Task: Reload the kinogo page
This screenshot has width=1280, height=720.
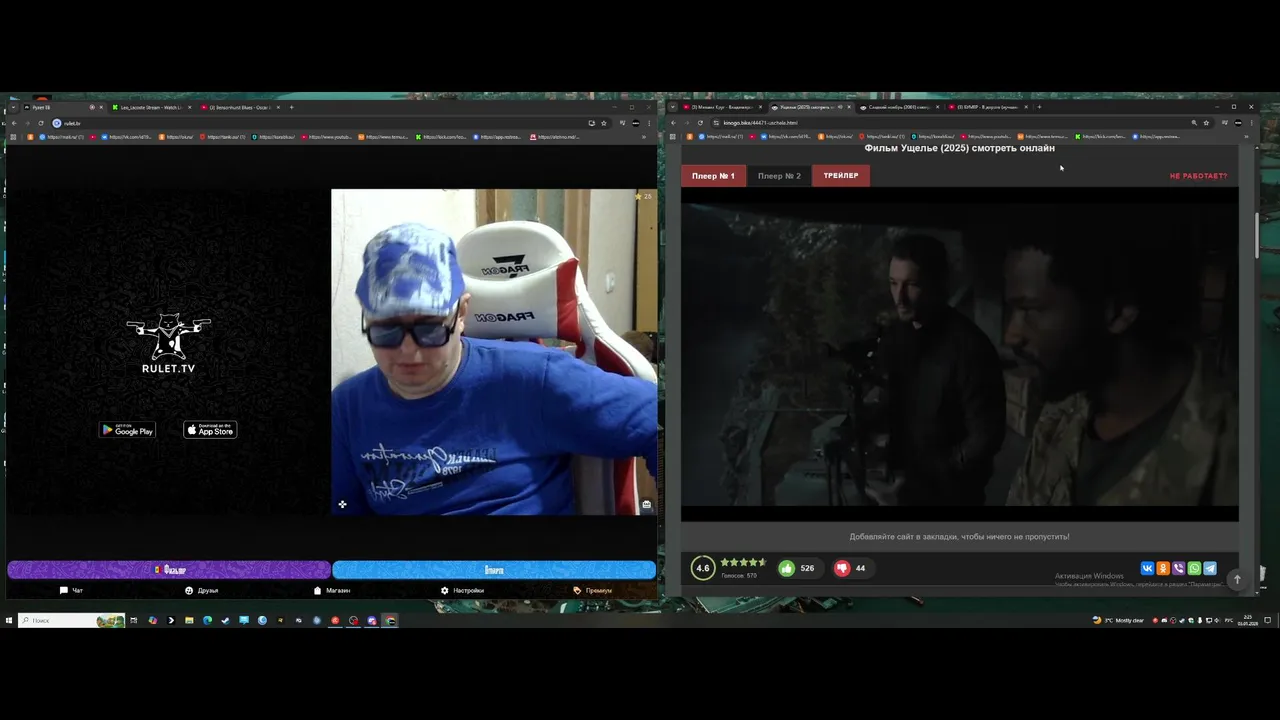Action: point(700,123)
